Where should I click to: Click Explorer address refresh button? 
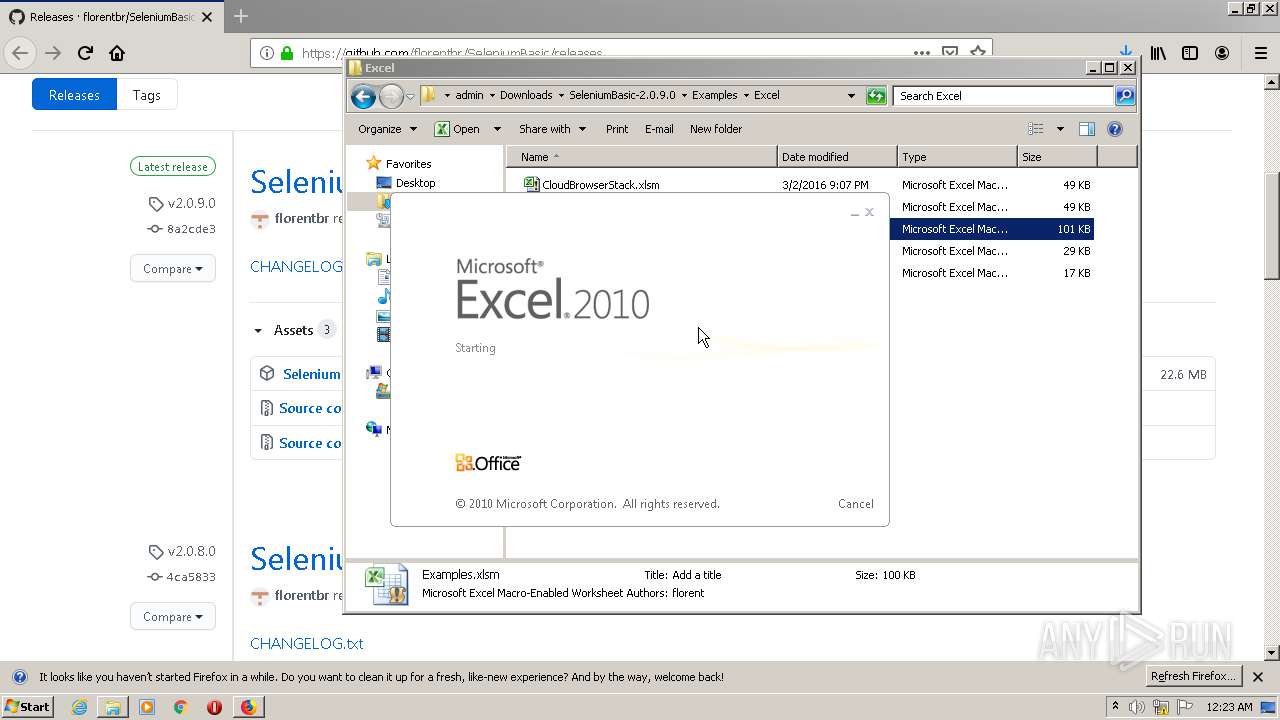[876, 96]
